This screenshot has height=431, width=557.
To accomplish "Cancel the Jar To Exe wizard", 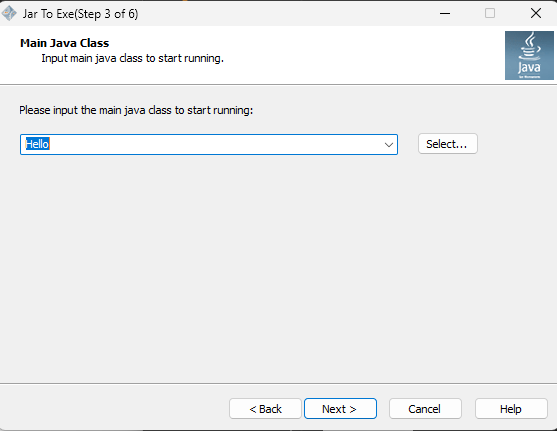I will 425,409.
